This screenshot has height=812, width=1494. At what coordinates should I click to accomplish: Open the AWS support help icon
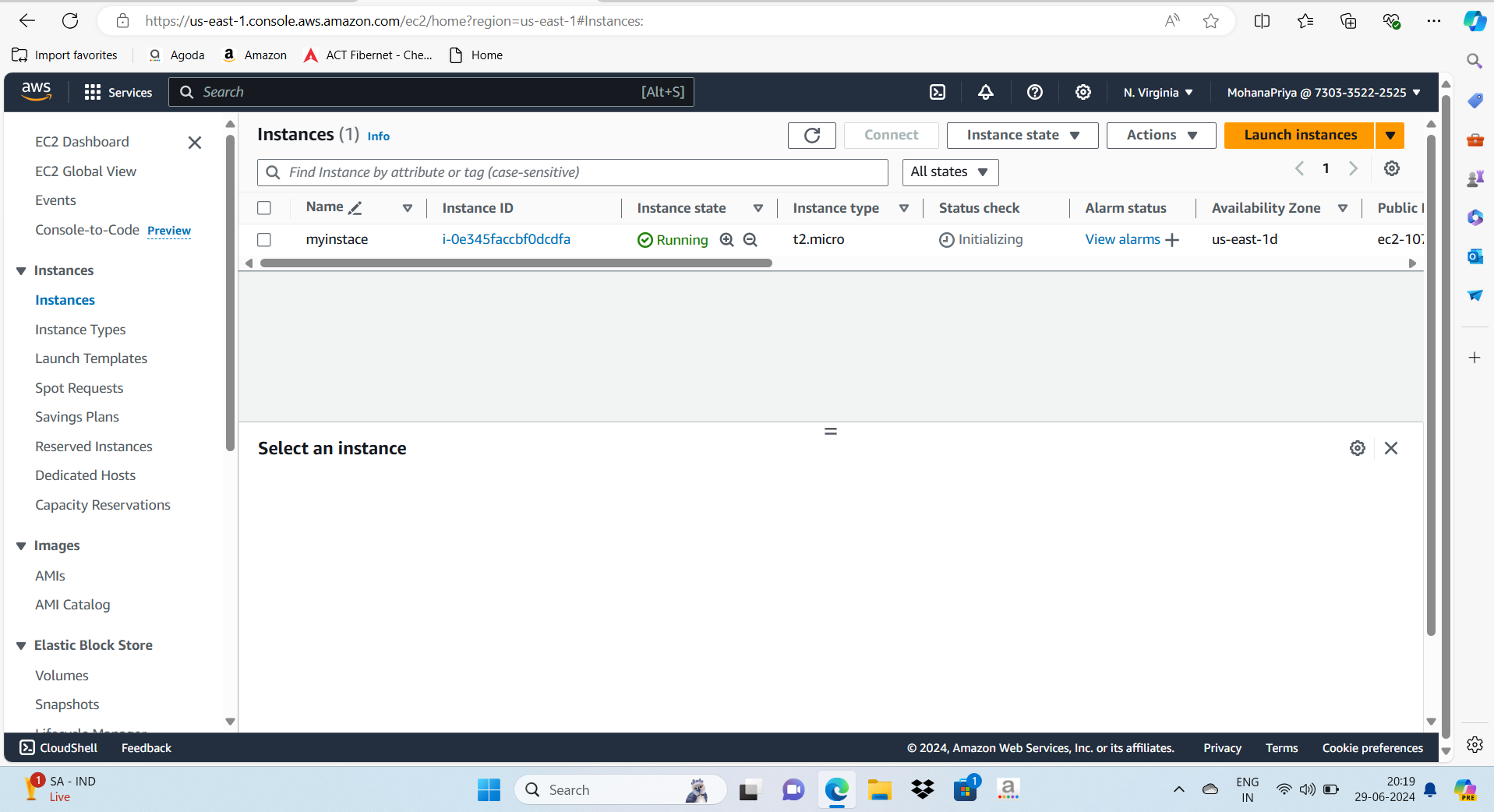[x=1035, y=92]
